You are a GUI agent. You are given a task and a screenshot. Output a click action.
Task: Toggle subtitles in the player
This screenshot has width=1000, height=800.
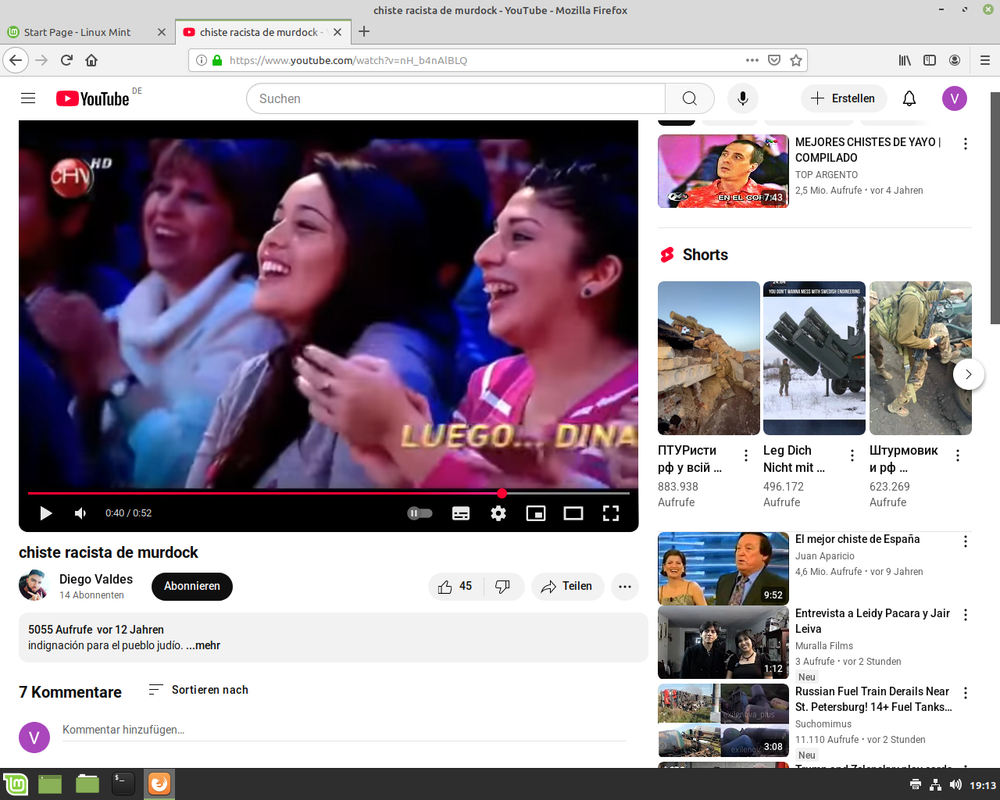(460, 513)
